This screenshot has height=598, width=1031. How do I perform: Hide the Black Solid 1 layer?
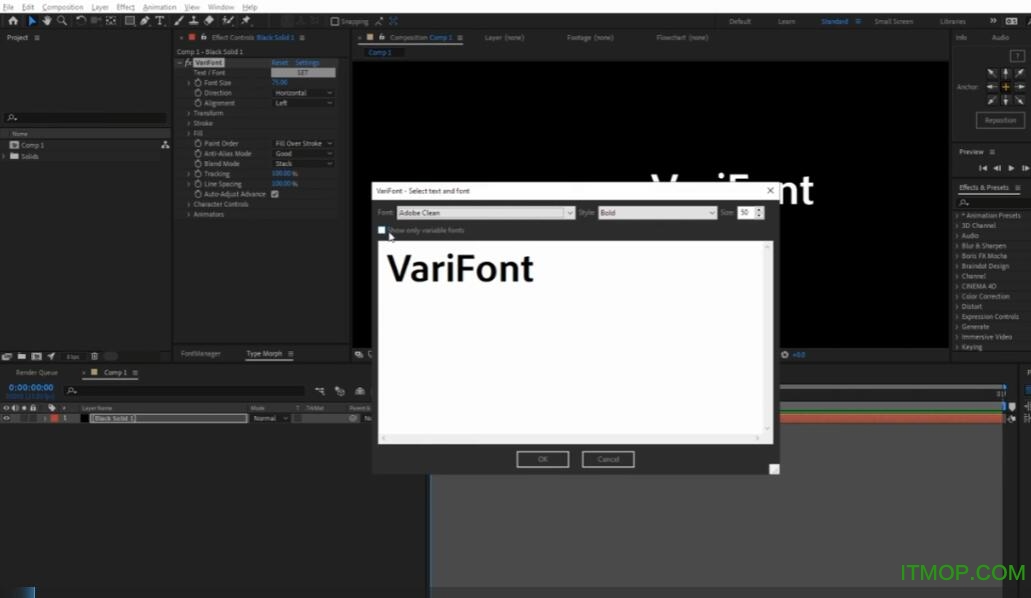click(x=7, y=418)
